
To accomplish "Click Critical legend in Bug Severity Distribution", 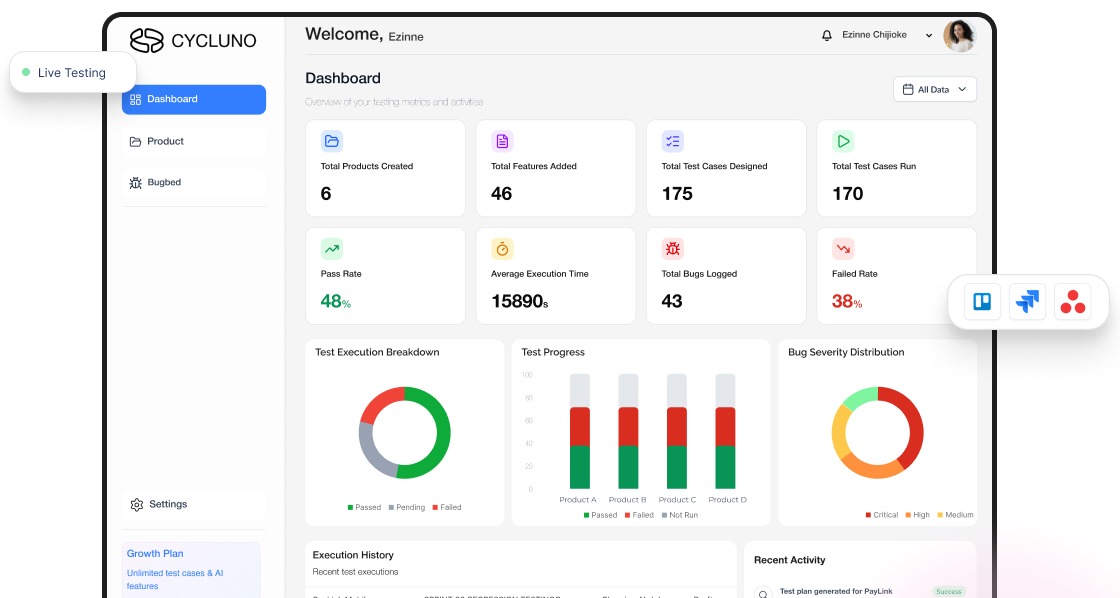I will point(881,515).
